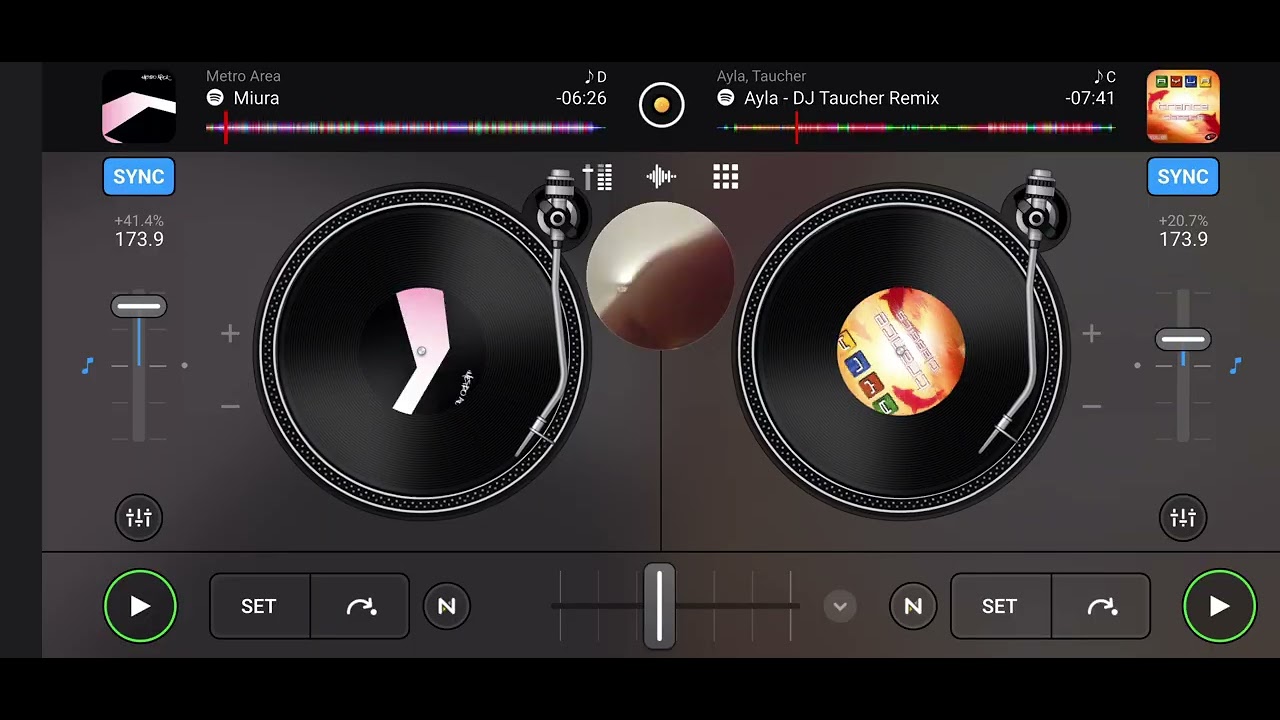Click the left deck pitch slider handle
This screenshot has height=720, width=1280.
pyautogui.click(x=139, y=306)
